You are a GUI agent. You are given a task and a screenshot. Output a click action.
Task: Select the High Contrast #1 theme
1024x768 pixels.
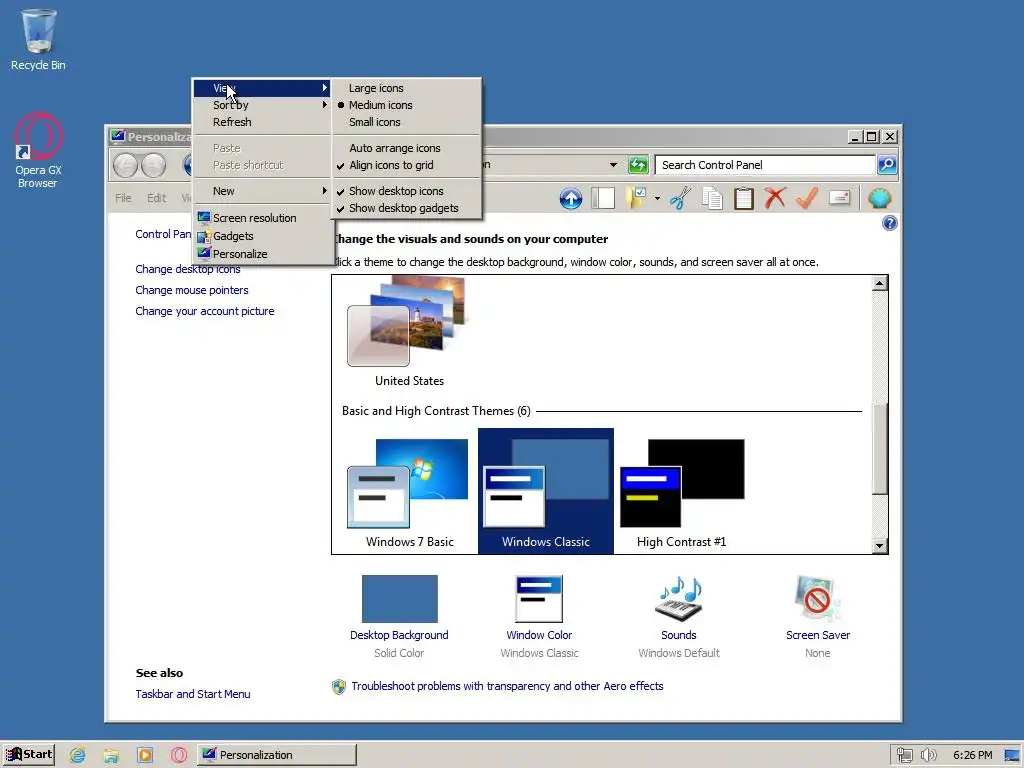(681, 493)
